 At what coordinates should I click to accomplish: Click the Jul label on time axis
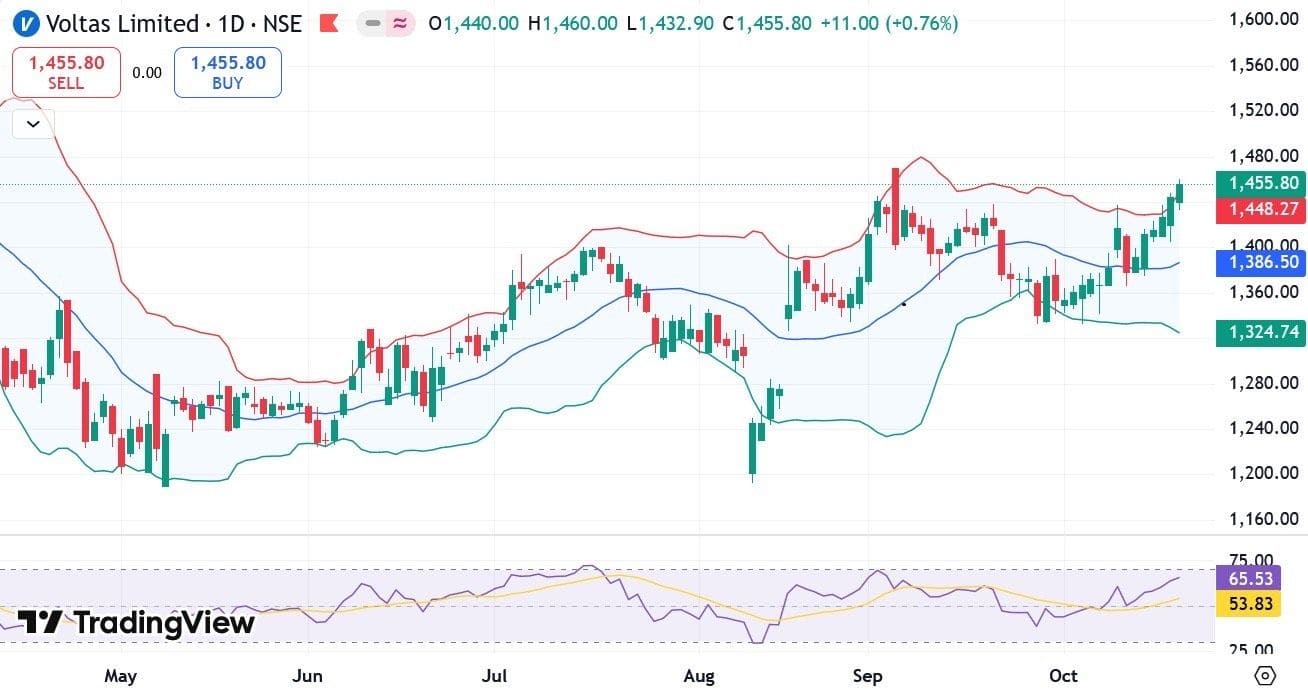(x=494, y=676)
